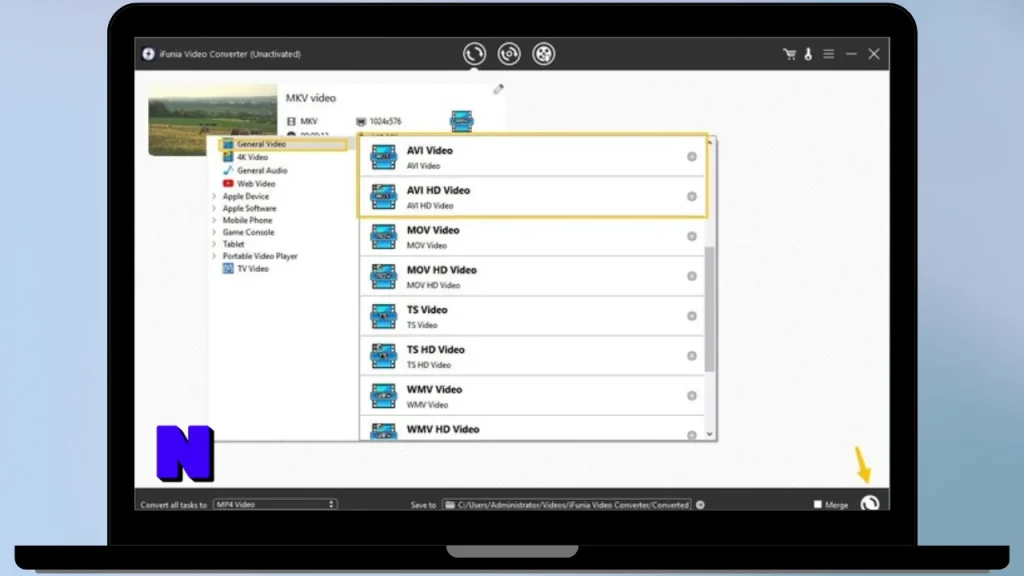Viewport: 1024px width, 576px height.
Task: Click the AVI Video format icon
Action: [383, 157]
